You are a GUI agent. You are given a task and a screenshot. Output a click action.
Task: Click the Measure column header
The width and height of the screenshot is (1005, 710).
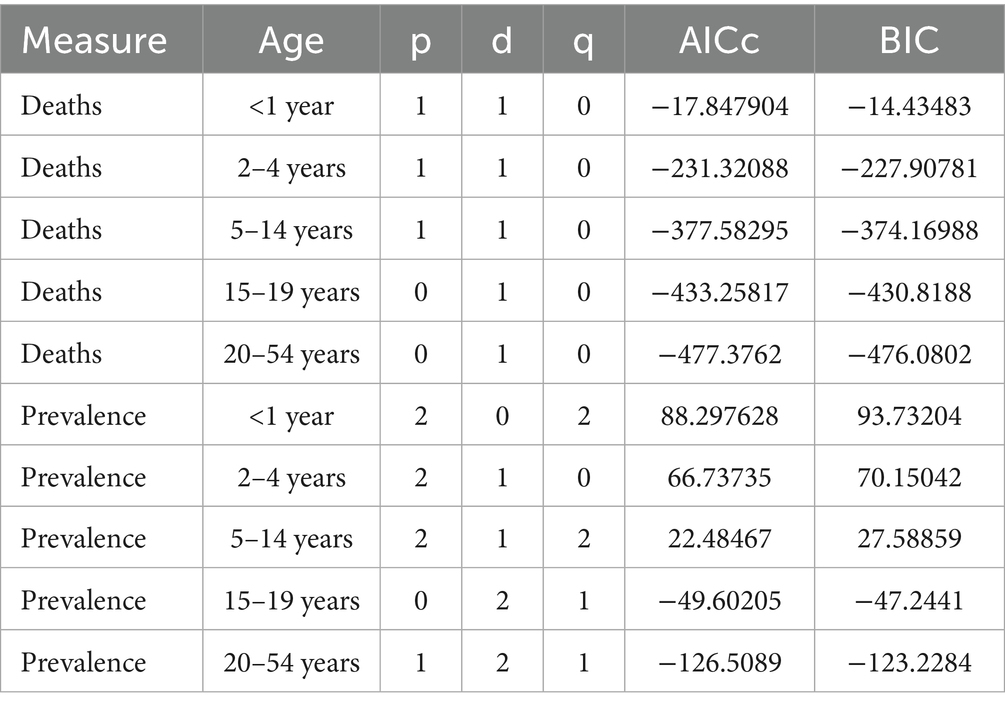pos(95,42)
